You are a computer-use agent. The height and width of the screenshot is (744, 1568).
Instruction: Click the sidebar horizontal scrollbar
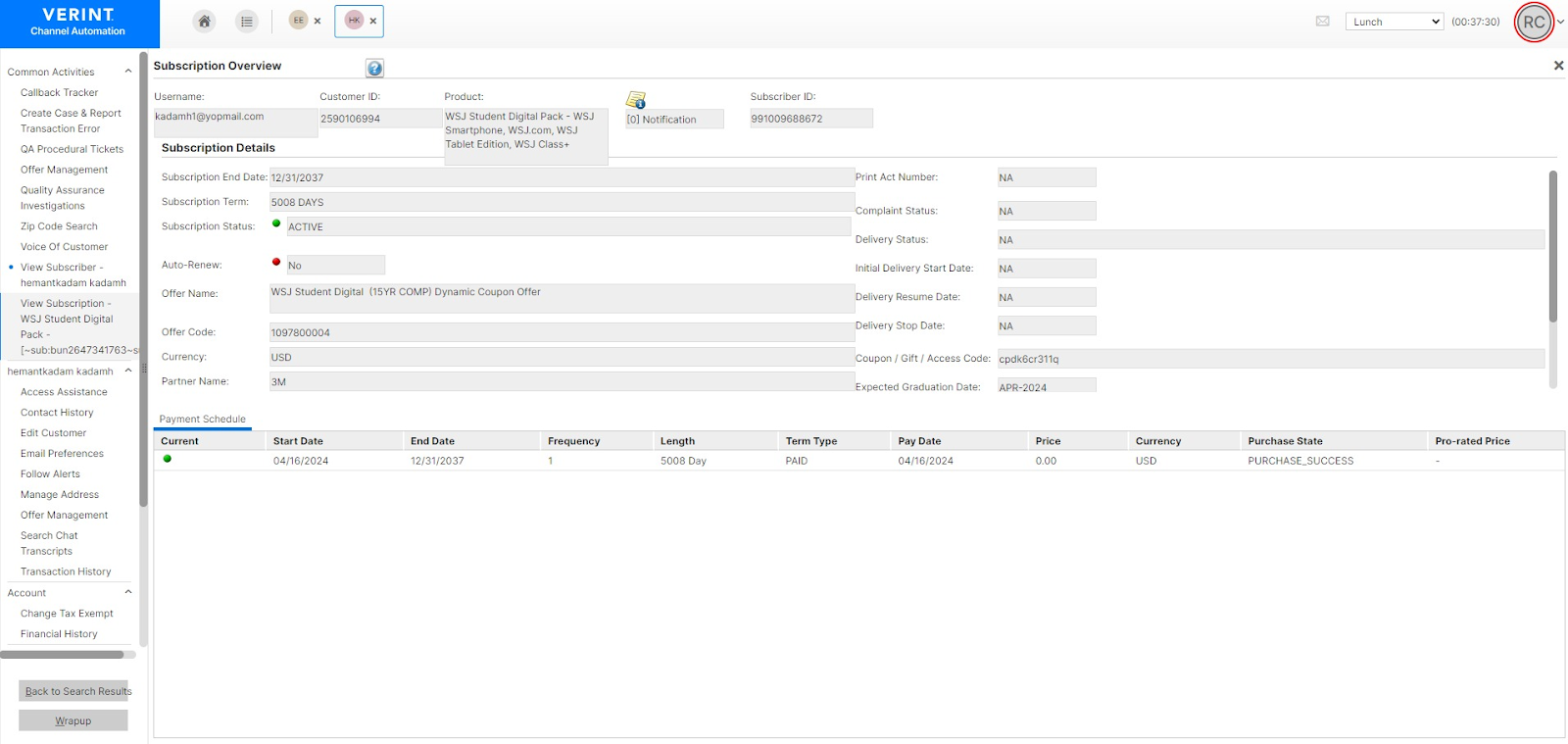[62, 655]
